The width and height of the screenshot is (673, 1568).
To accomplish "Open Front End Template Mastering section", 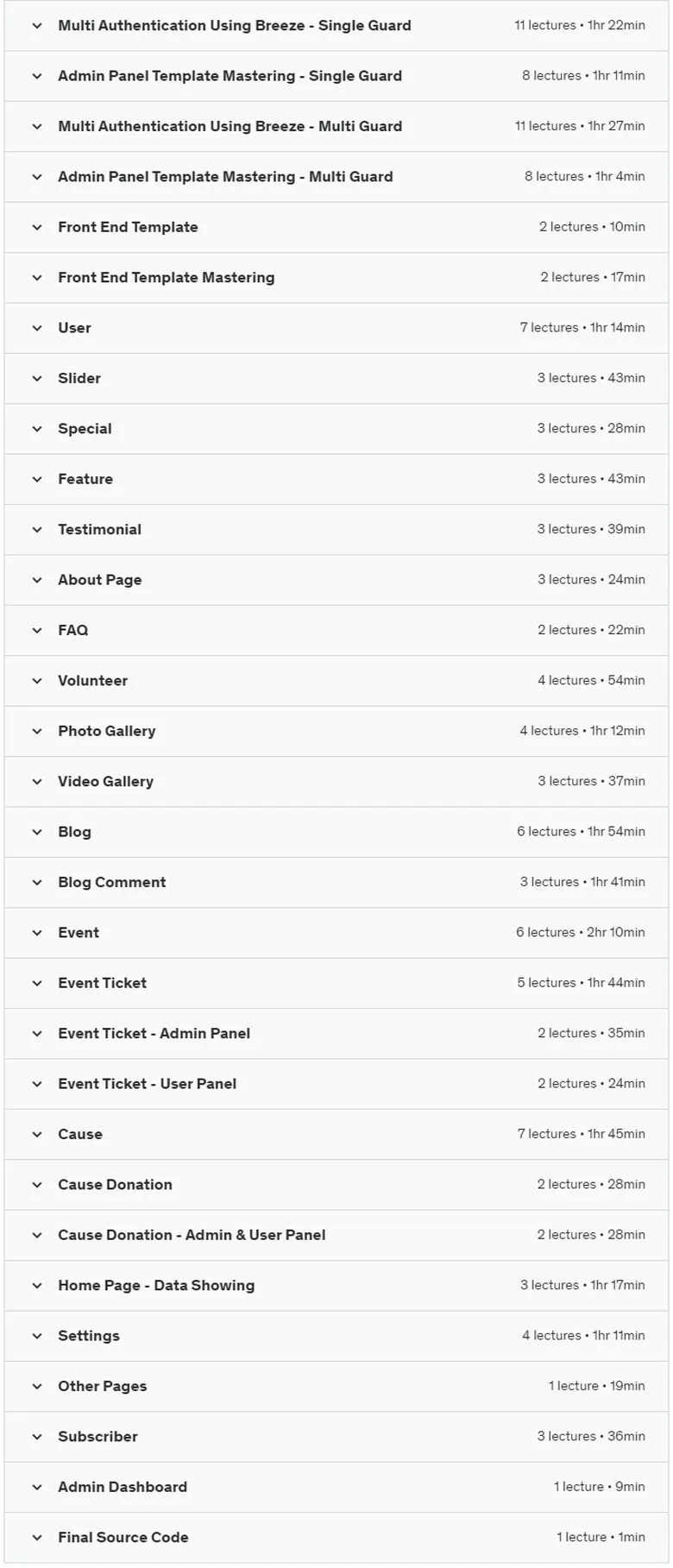I will pyautogui.click(x=336, y=278).
